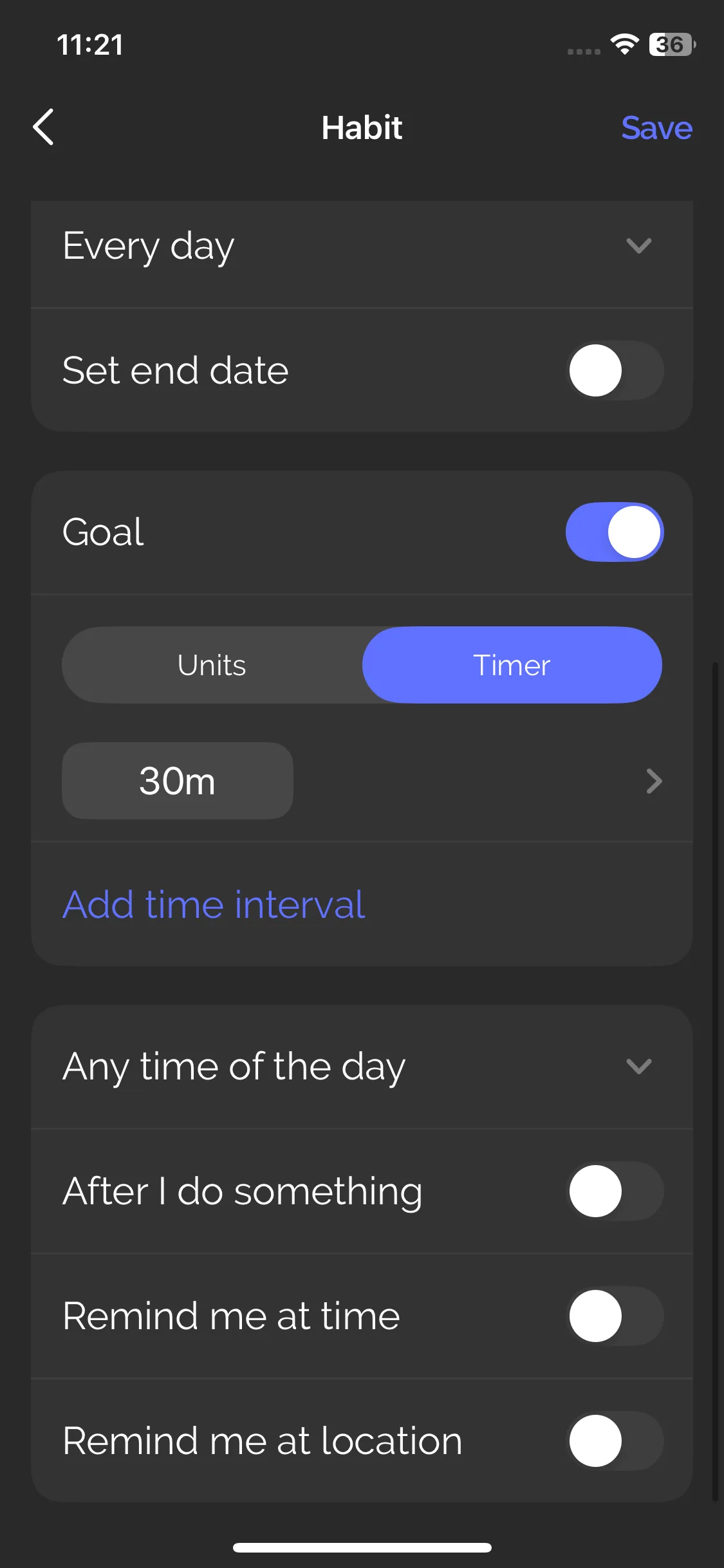This screenshot has height=1568, width=724.
Task: Enable the Set end date switch
Action: pyautogui.click(x=615, y=370)
